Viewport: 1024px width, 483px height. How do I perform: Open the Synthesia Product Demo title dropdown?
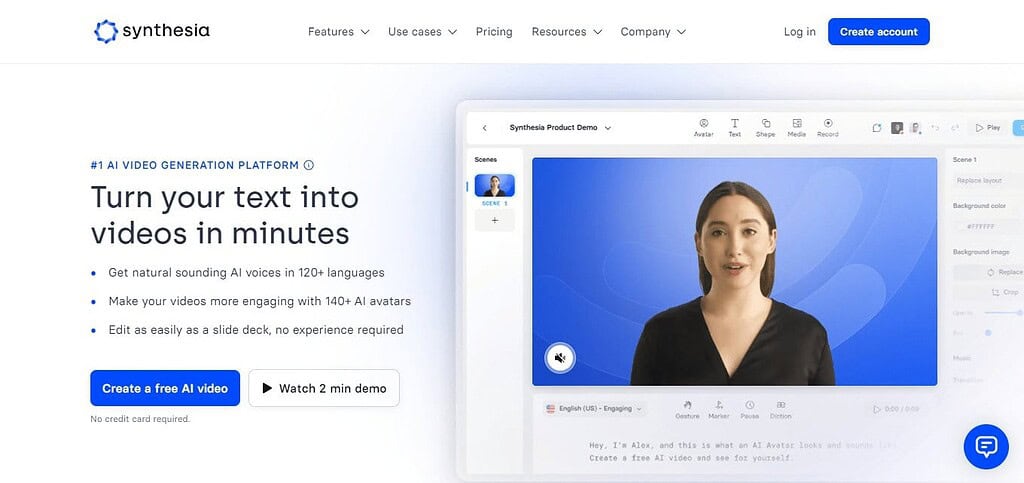pyautogui.click(x=560, y=128)
